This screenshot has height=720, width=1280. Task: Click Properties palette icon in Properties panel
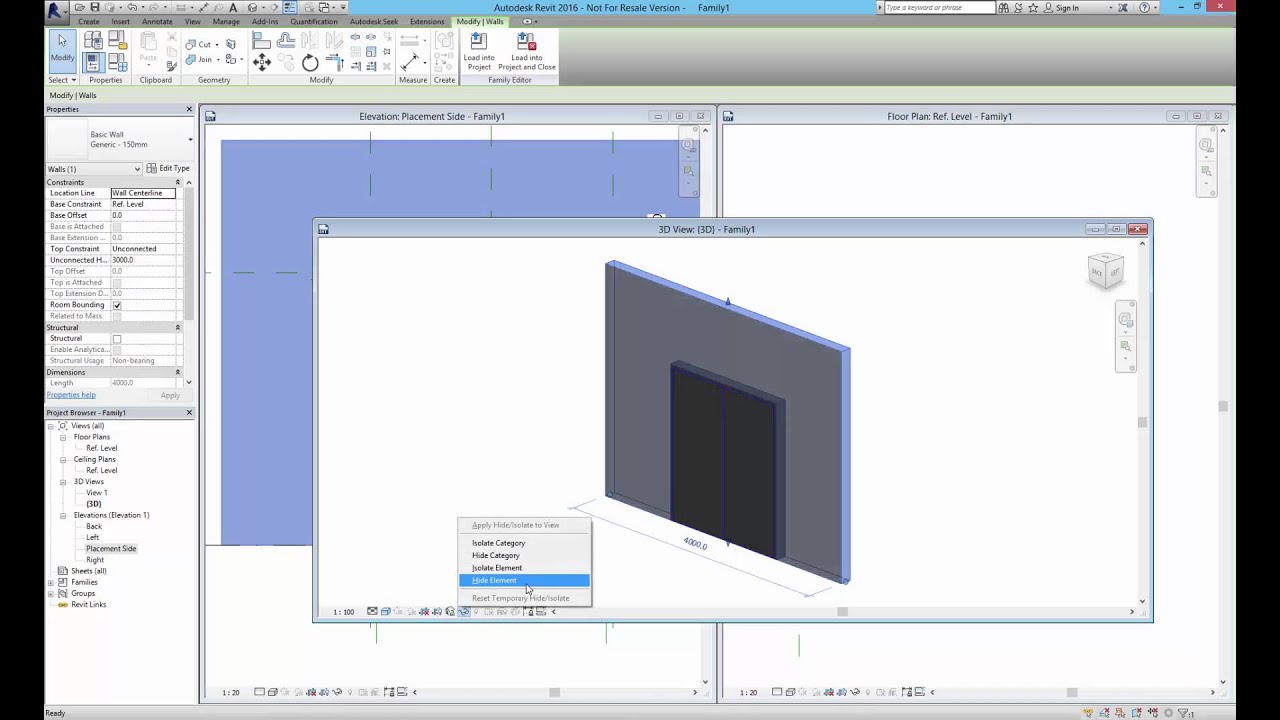93,62
